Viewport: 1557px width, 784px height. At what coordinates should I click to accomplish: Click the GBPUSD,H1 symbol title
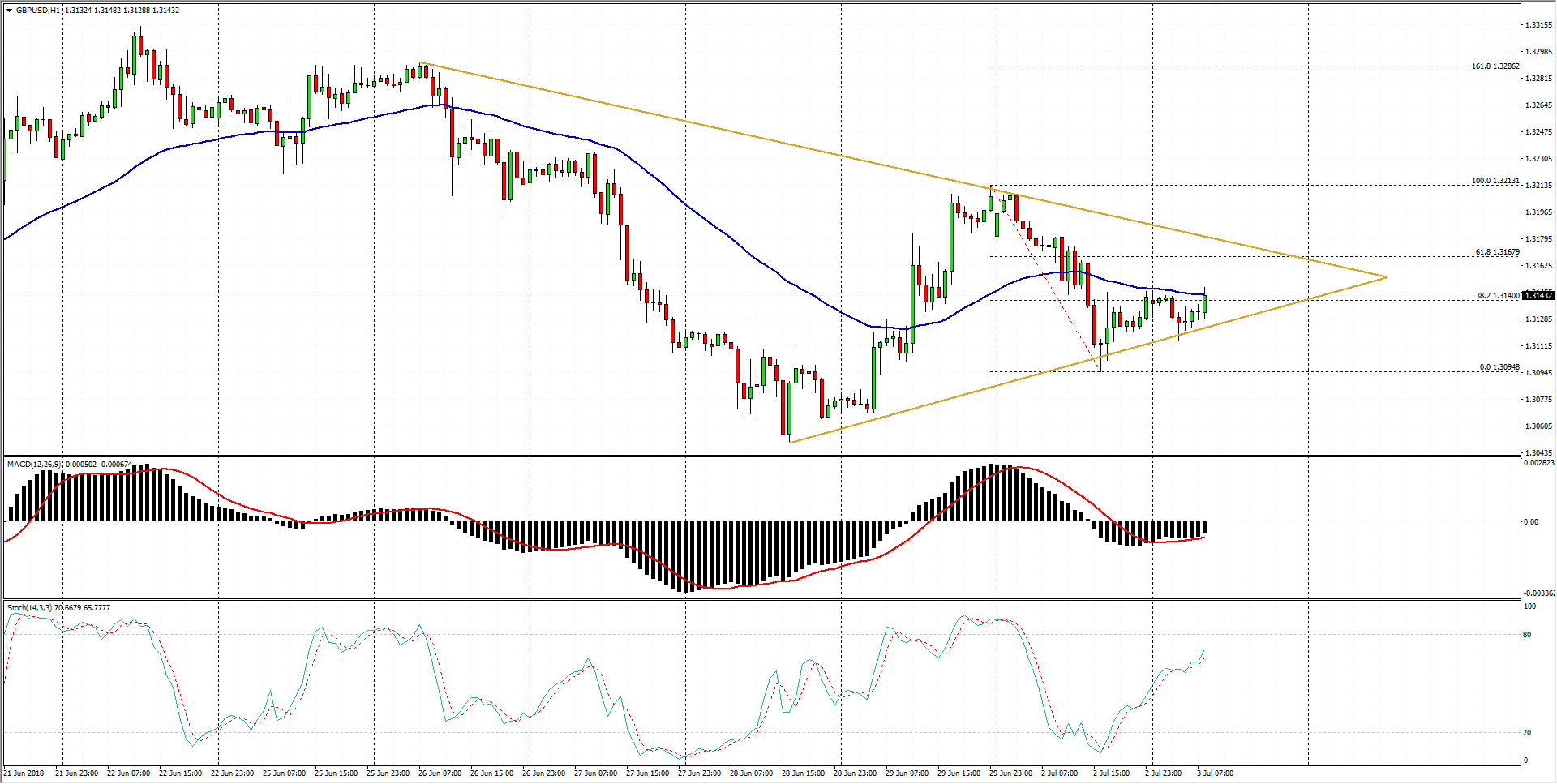[x=38, y=11]
